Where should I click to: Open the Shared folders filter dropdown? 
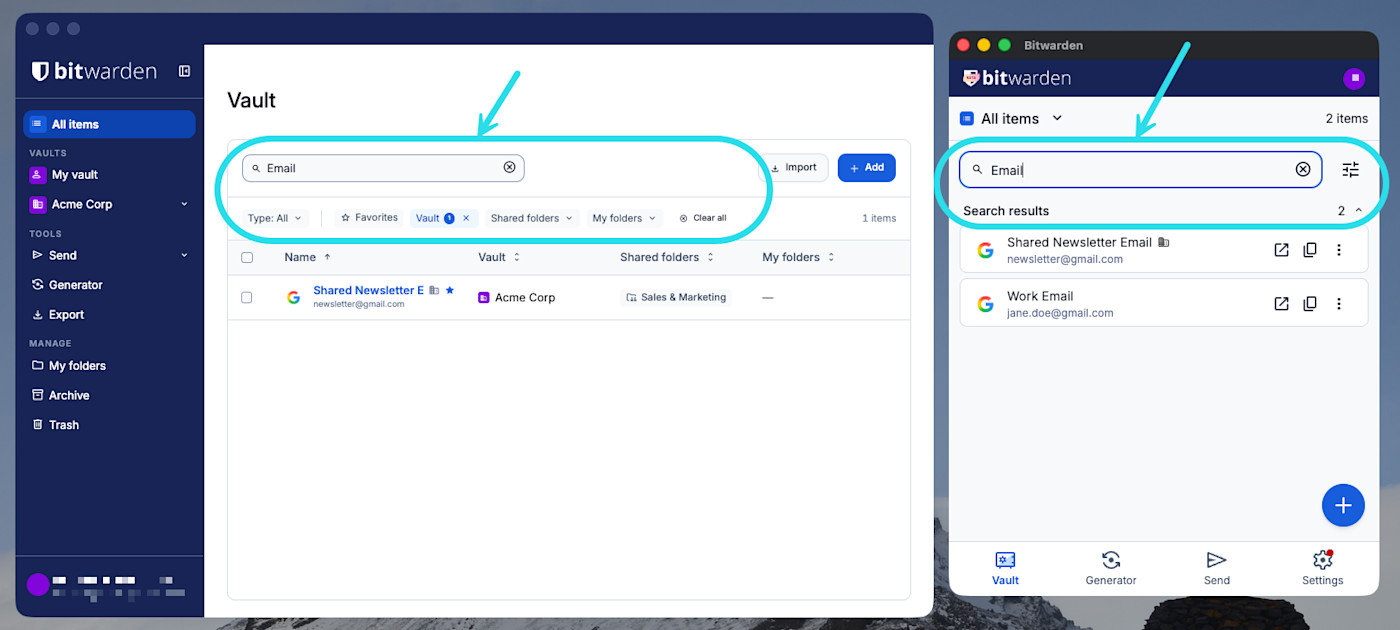click(x=531, y=218)
